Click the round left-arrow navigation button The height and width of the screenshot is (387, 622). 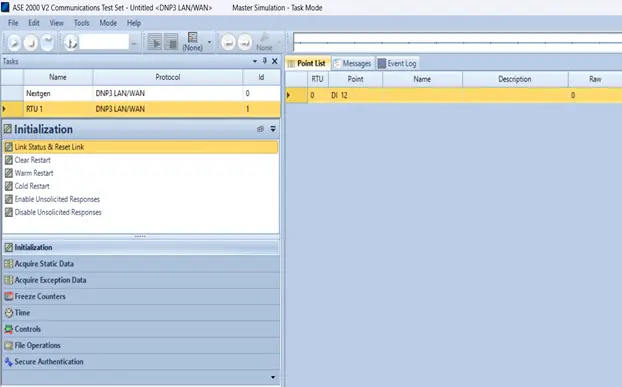pos(228,42)
